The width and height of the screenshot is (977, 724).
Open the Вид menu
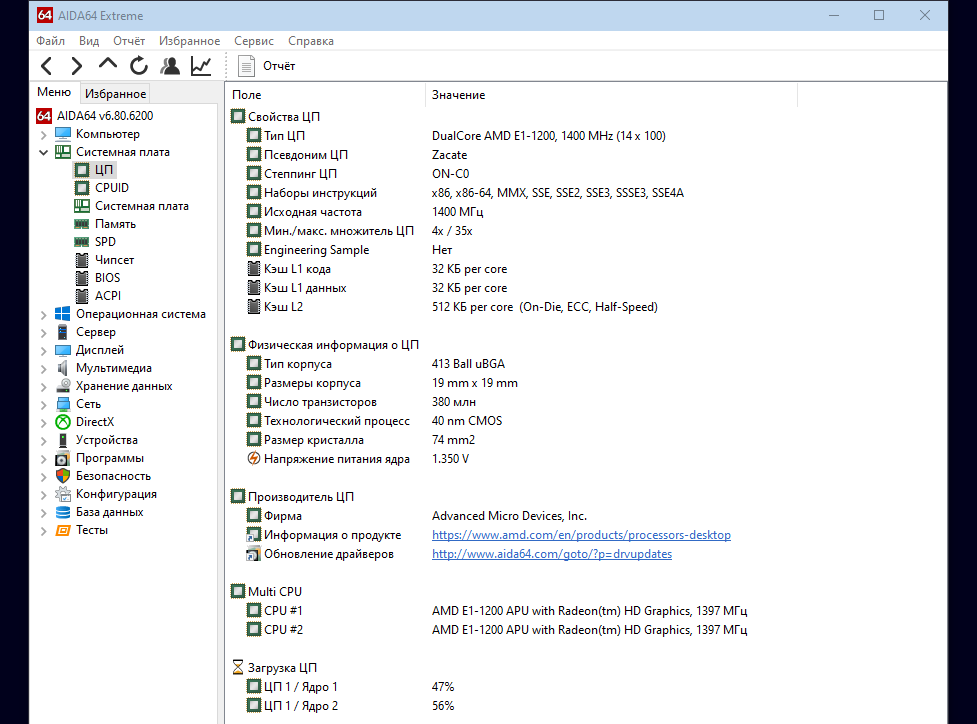(x=89, y=41)
